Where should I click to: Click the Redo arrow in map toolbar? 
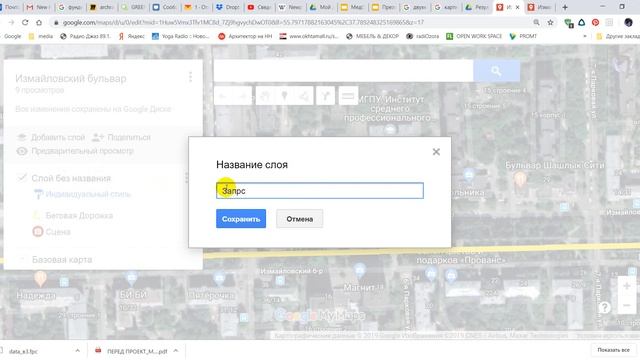coord(243,96)
